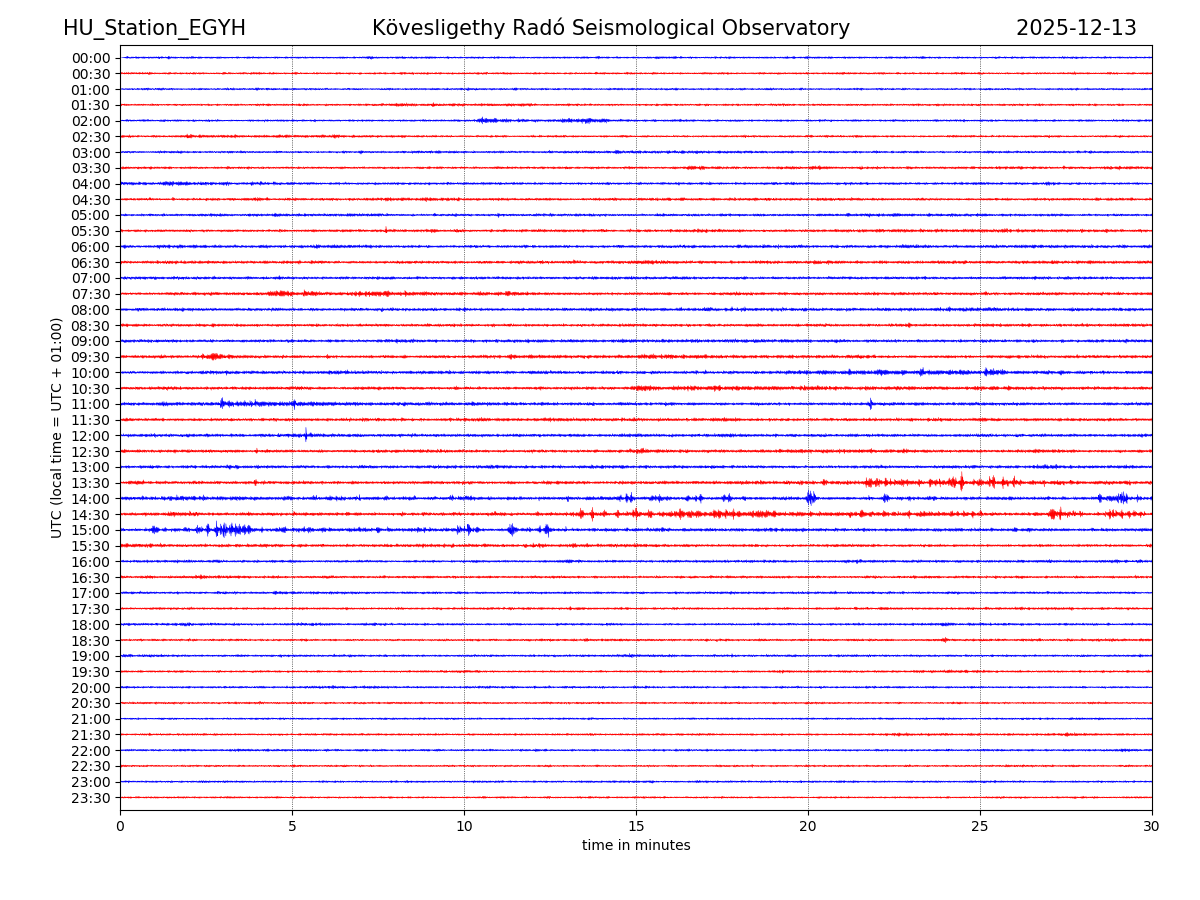Click the vertical UTC local time axis label
1200x900 pixels.
click(57, 427)
